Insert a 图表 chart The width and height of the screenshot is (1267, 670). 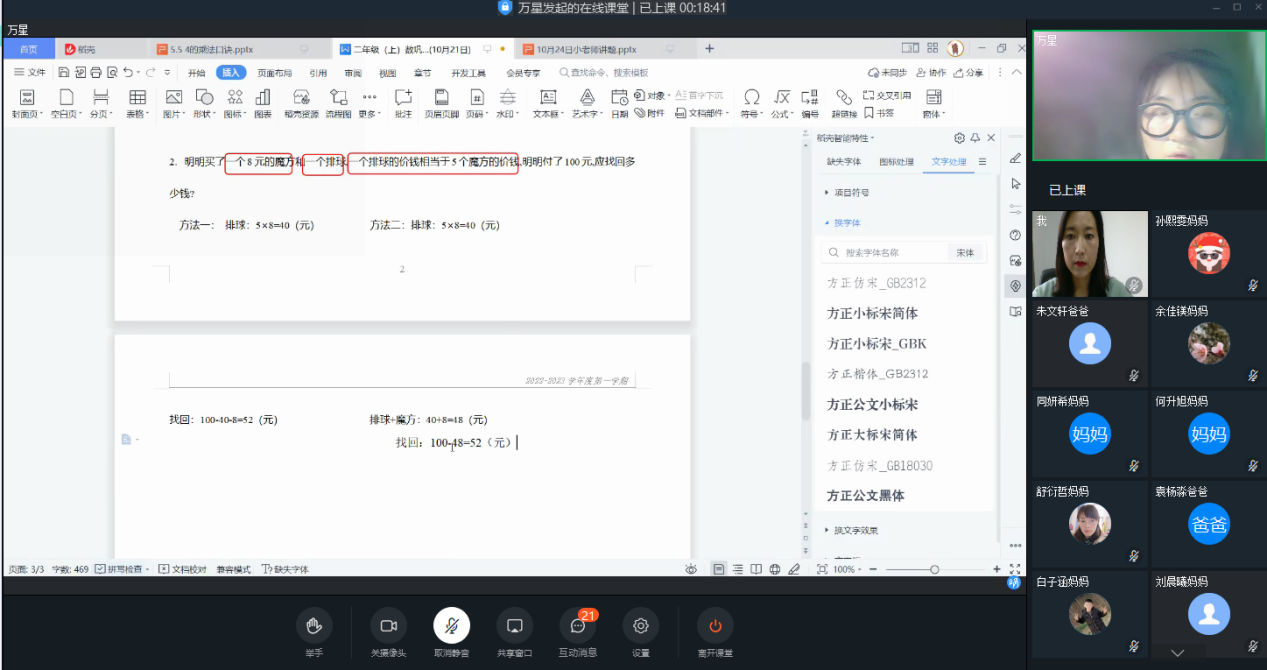click(263, 103)
